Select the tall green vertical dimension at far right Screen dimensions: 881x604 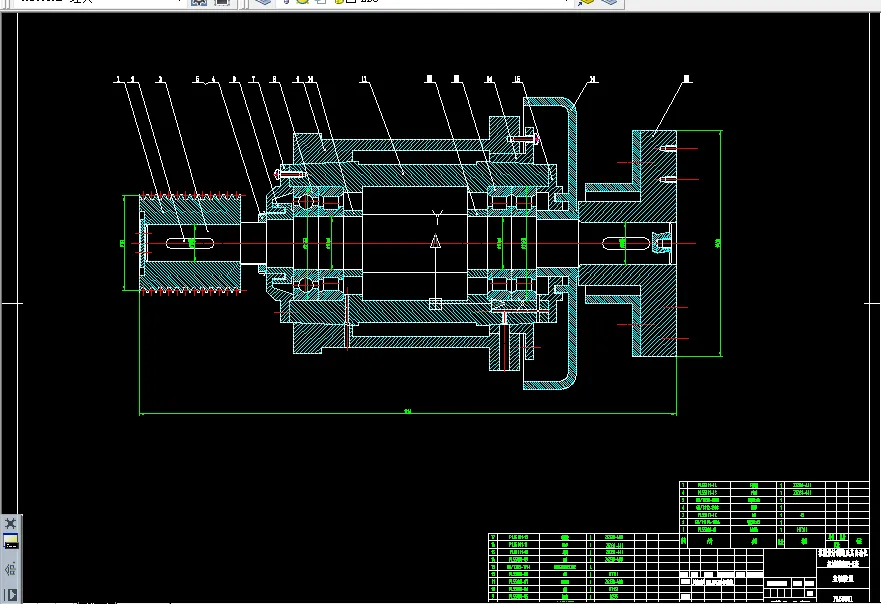719,243
